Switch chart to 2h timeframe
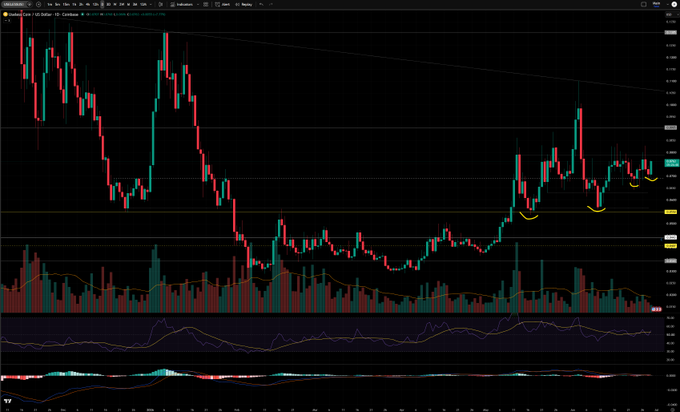Viewport: 680px width, 412px height. (81, 4)
